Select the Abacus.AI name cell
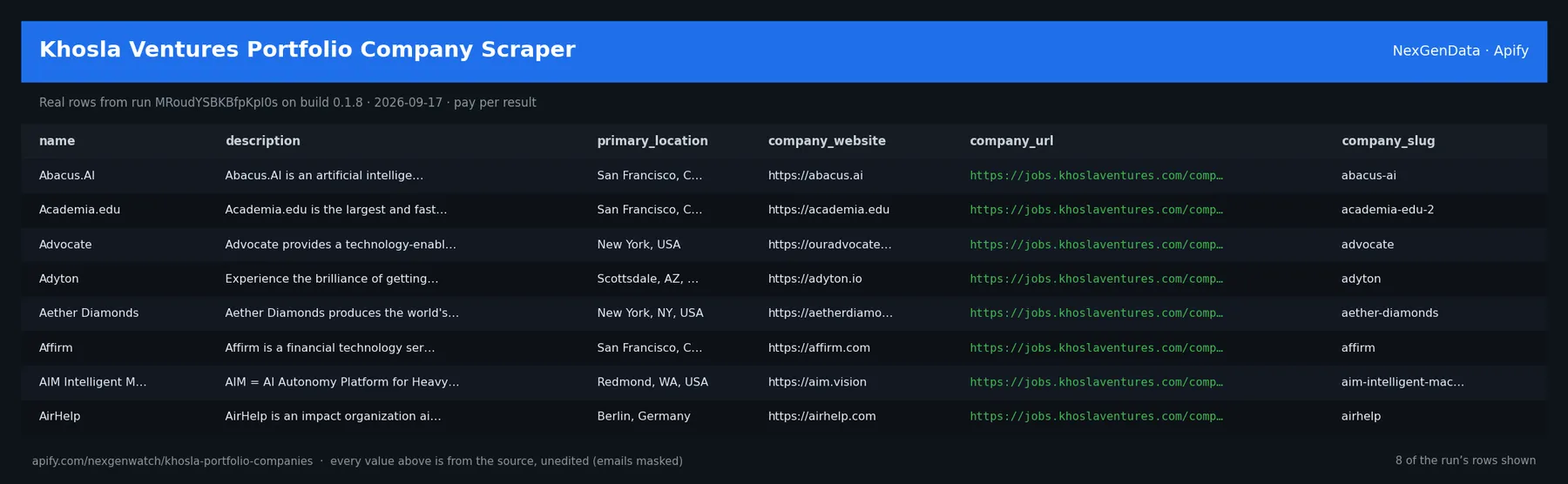This screenshot has height=484, width=1568. [x=67, y=176]
